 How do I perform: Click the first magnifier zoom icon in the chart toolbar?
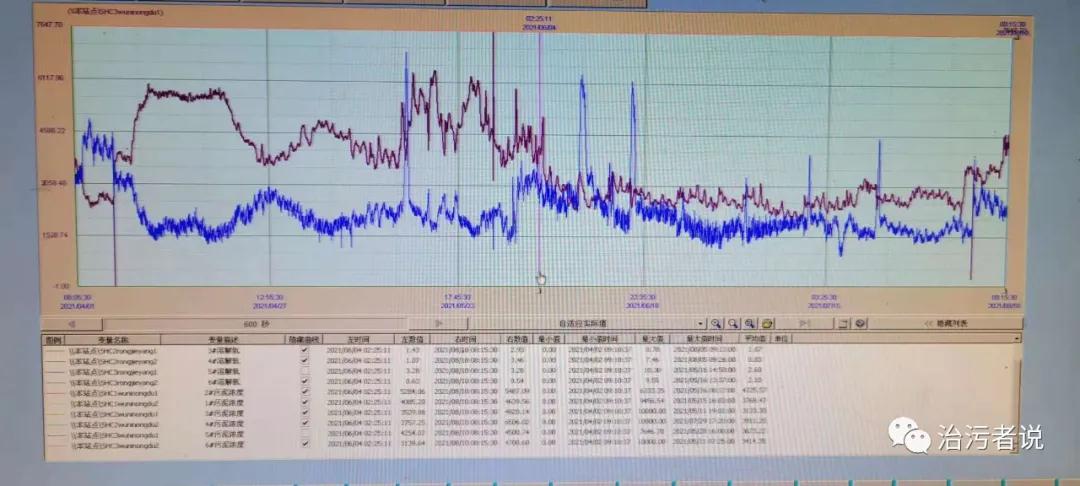coord(717,324)
